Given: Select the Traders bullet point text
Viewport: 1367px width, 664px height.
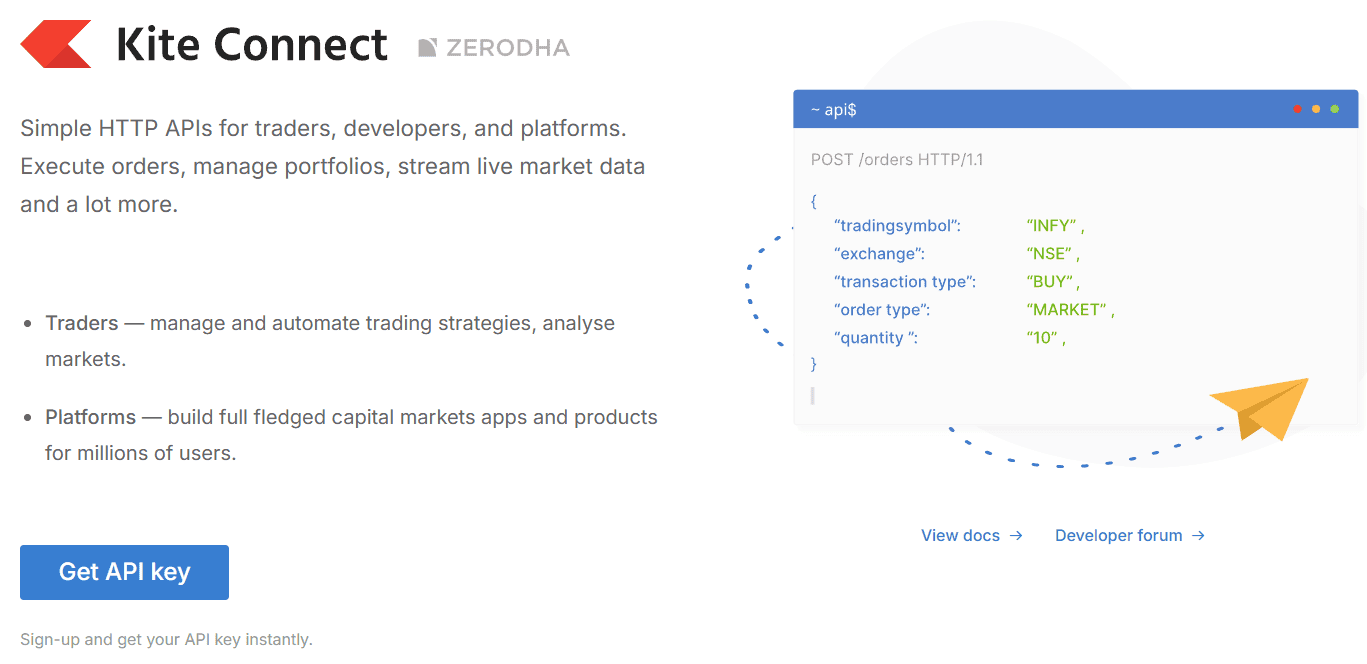Looking at the screenshot, I should tap(330, 323).
